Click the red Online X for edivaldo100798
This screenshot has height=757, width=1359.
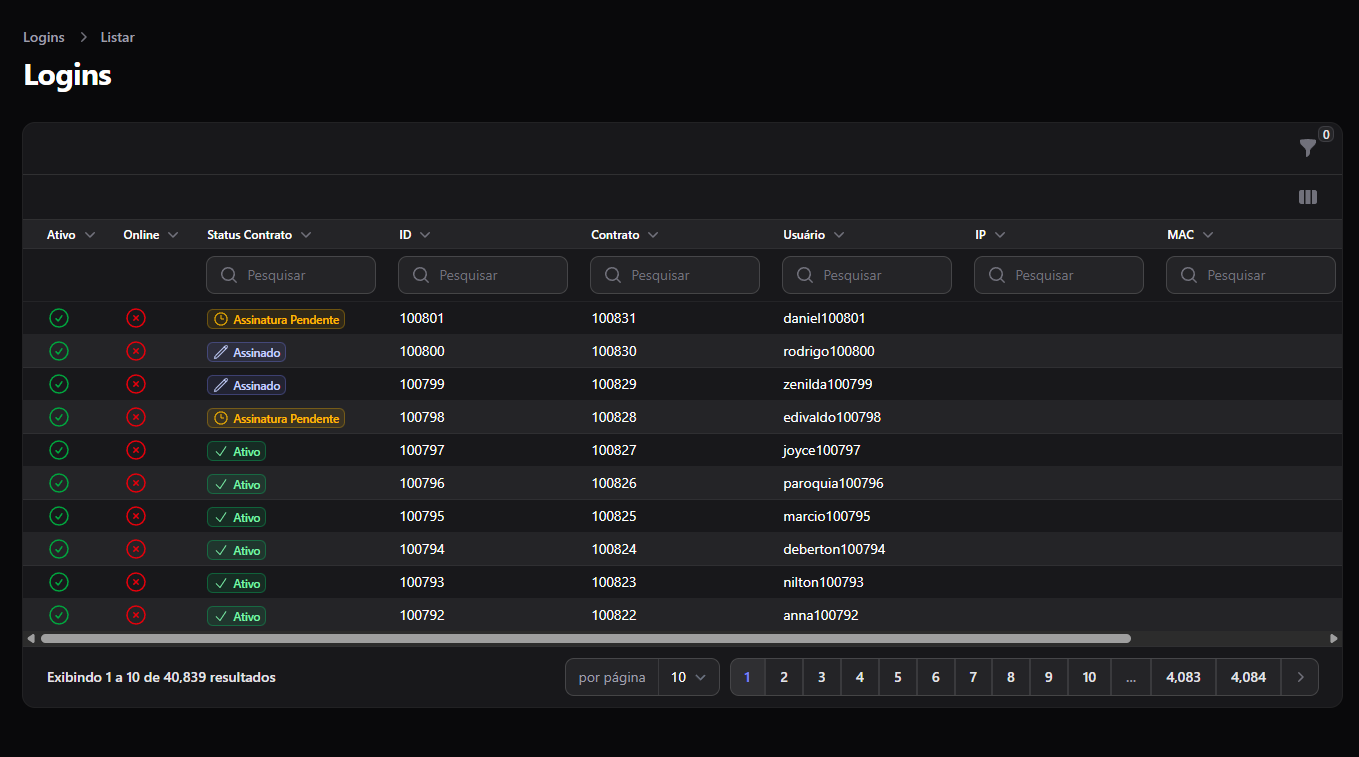pos(136,417)
